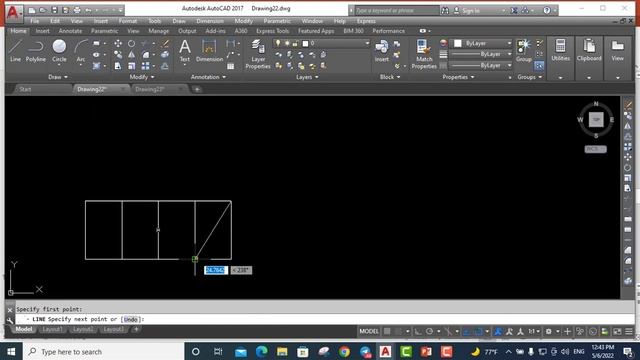The height and width of the screenshot is (360, 640).
Task: Click the Undo arrow in quick access toolbar
Action: click(x=88, y=10)
